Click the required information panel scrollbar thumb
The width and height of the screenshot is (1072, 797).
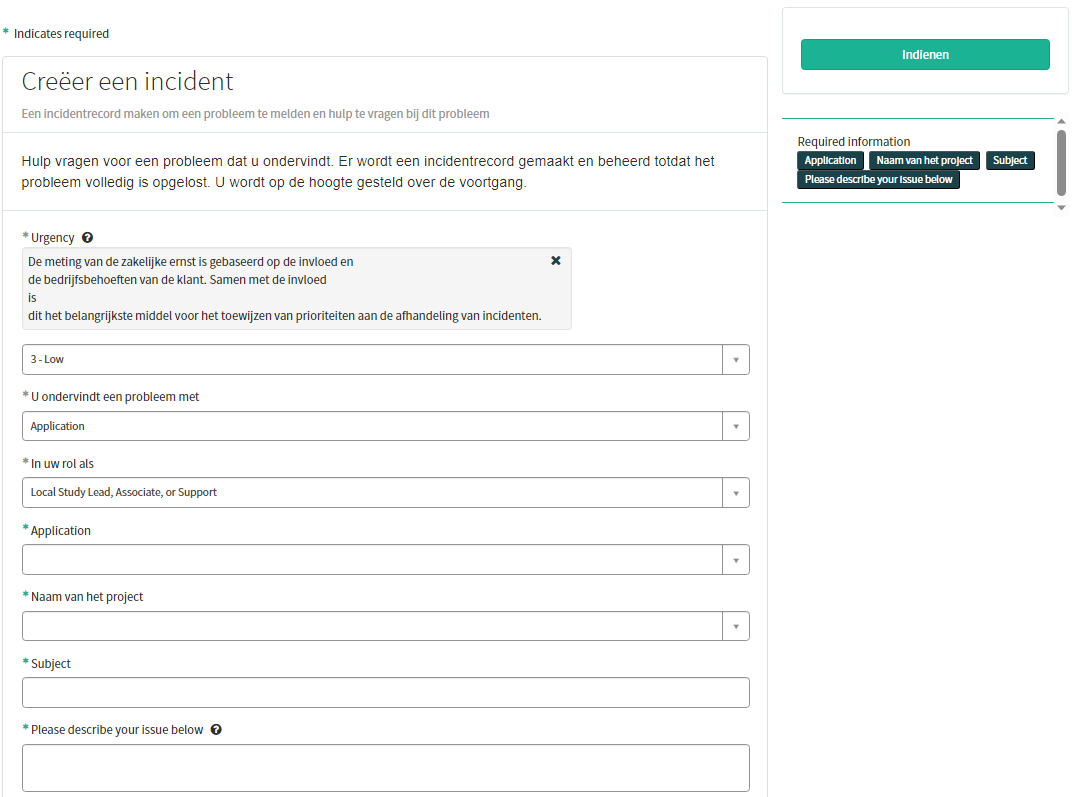[x=1061, y=163]
